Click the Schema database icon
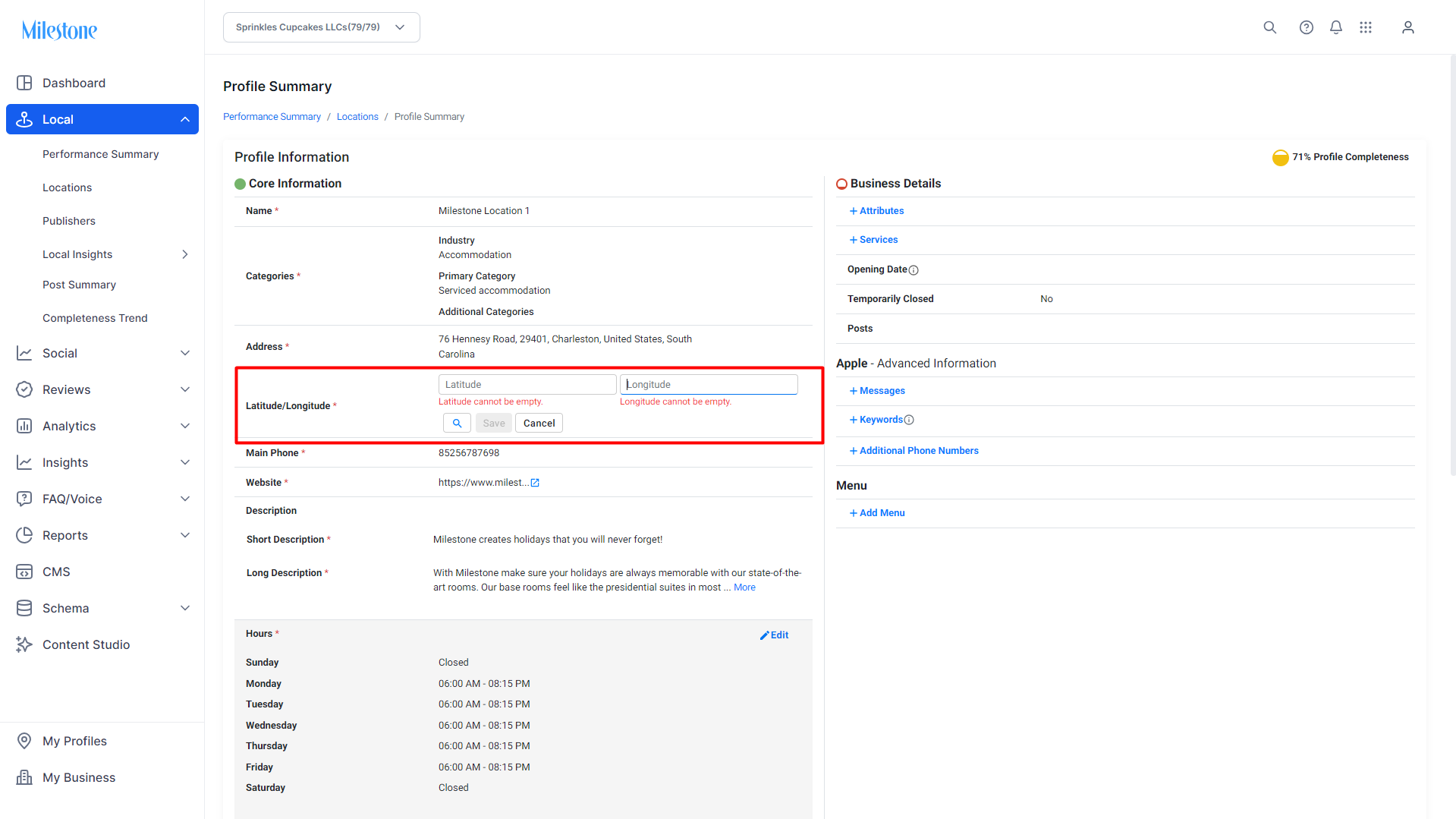The image size is (1456, 819). click(x=24, y=608)
